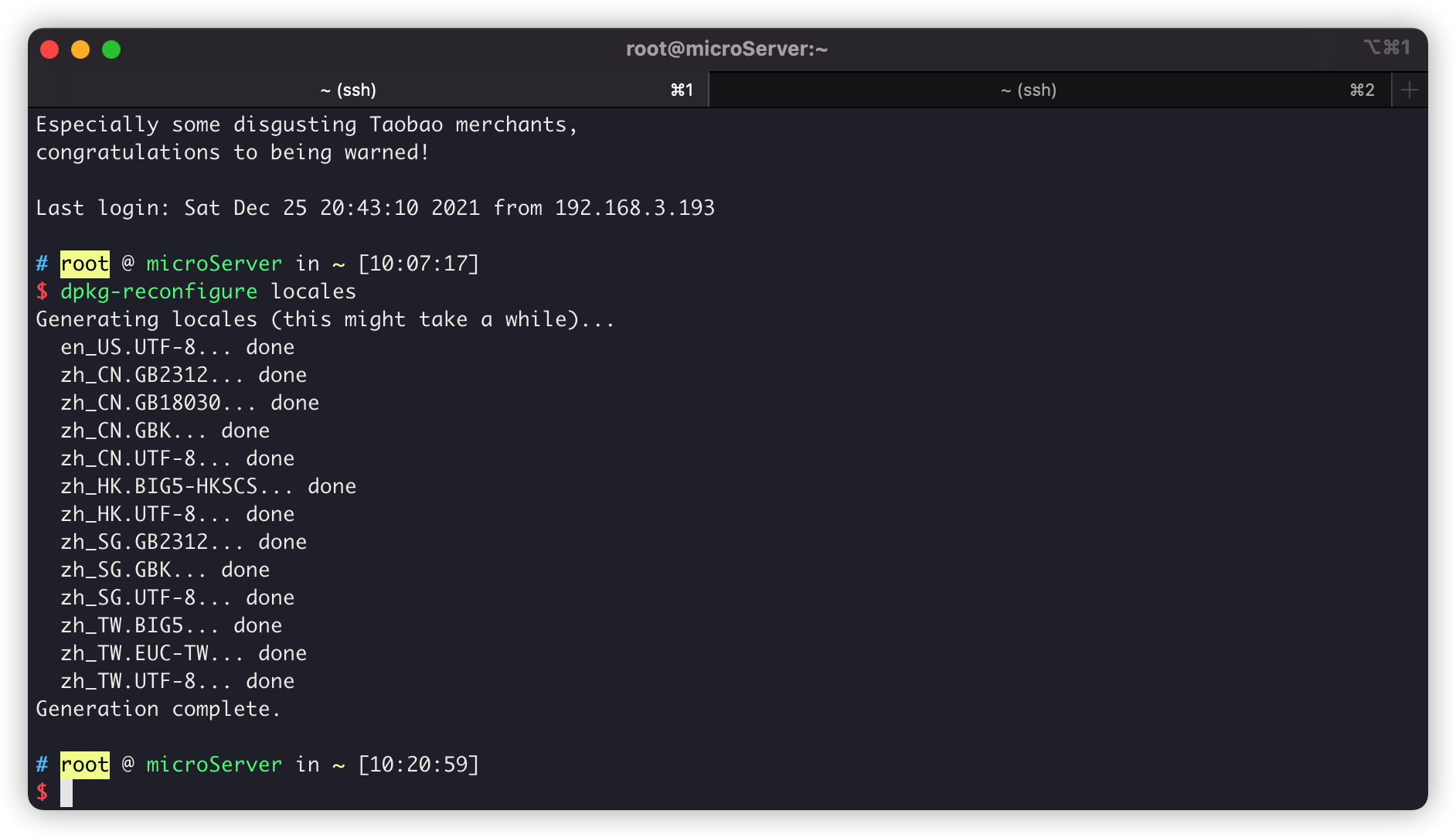The height and width of the screenshot is (838, 1456).
Task: Click the zh_CN.GBK done line
Action: click(x=165, y=431)
